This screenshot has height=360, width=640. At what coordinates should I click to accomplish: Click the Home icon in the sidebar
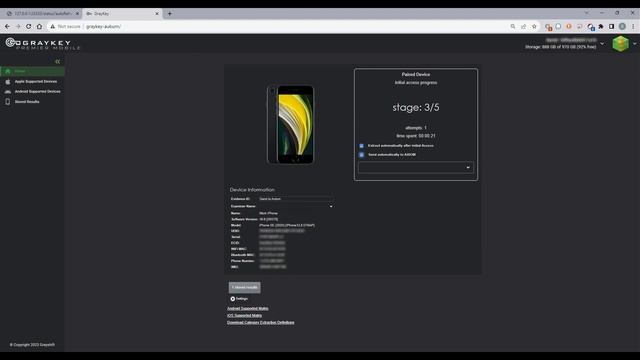click(8, 71)
